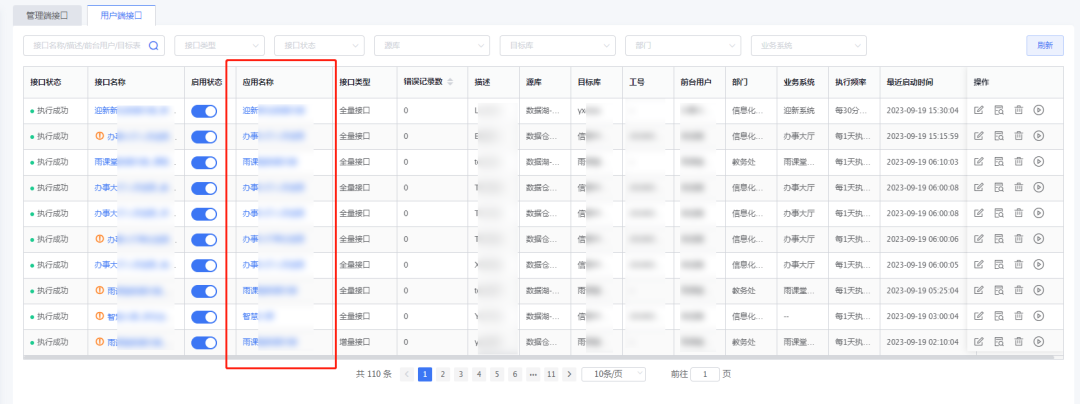Open the 接口类型 filter dropdown
The height and width of the screenshot is (404, 1080).
219,45
